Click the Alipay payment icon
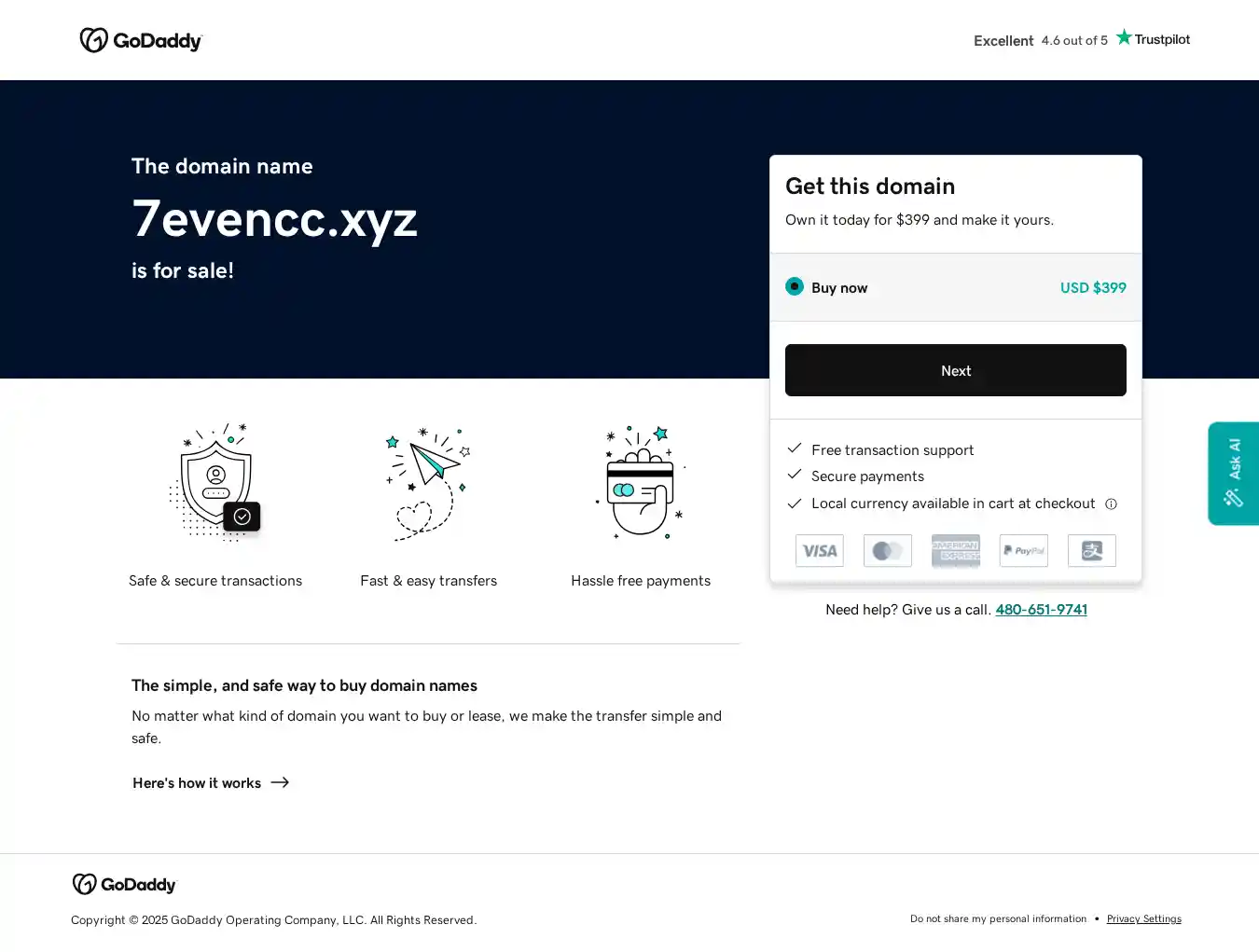The image size is (1259, 952). tap(1091, 551)
